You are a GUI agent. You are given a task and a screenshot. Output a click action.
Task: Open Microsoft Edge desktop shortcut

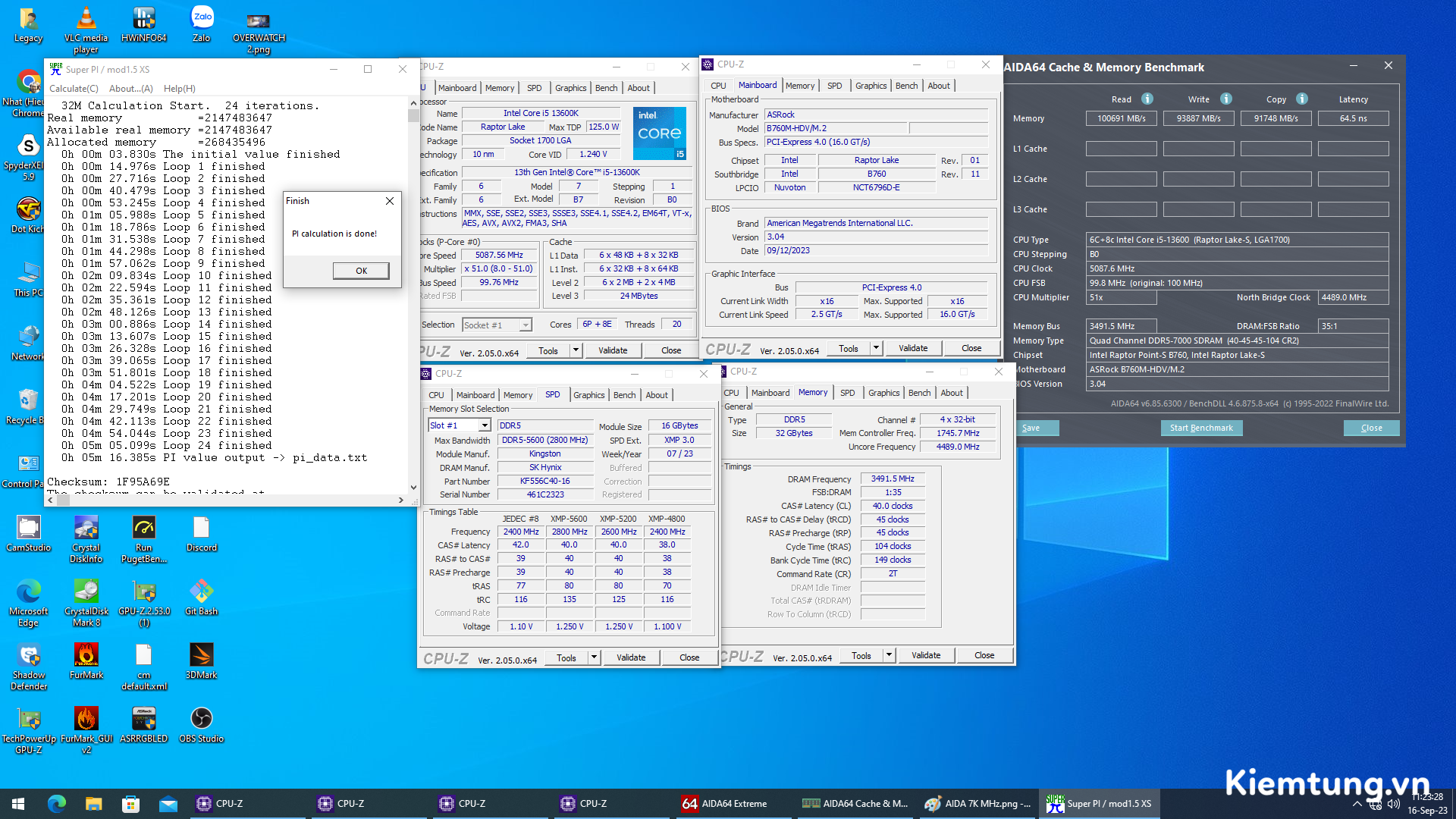click(28, 603)
